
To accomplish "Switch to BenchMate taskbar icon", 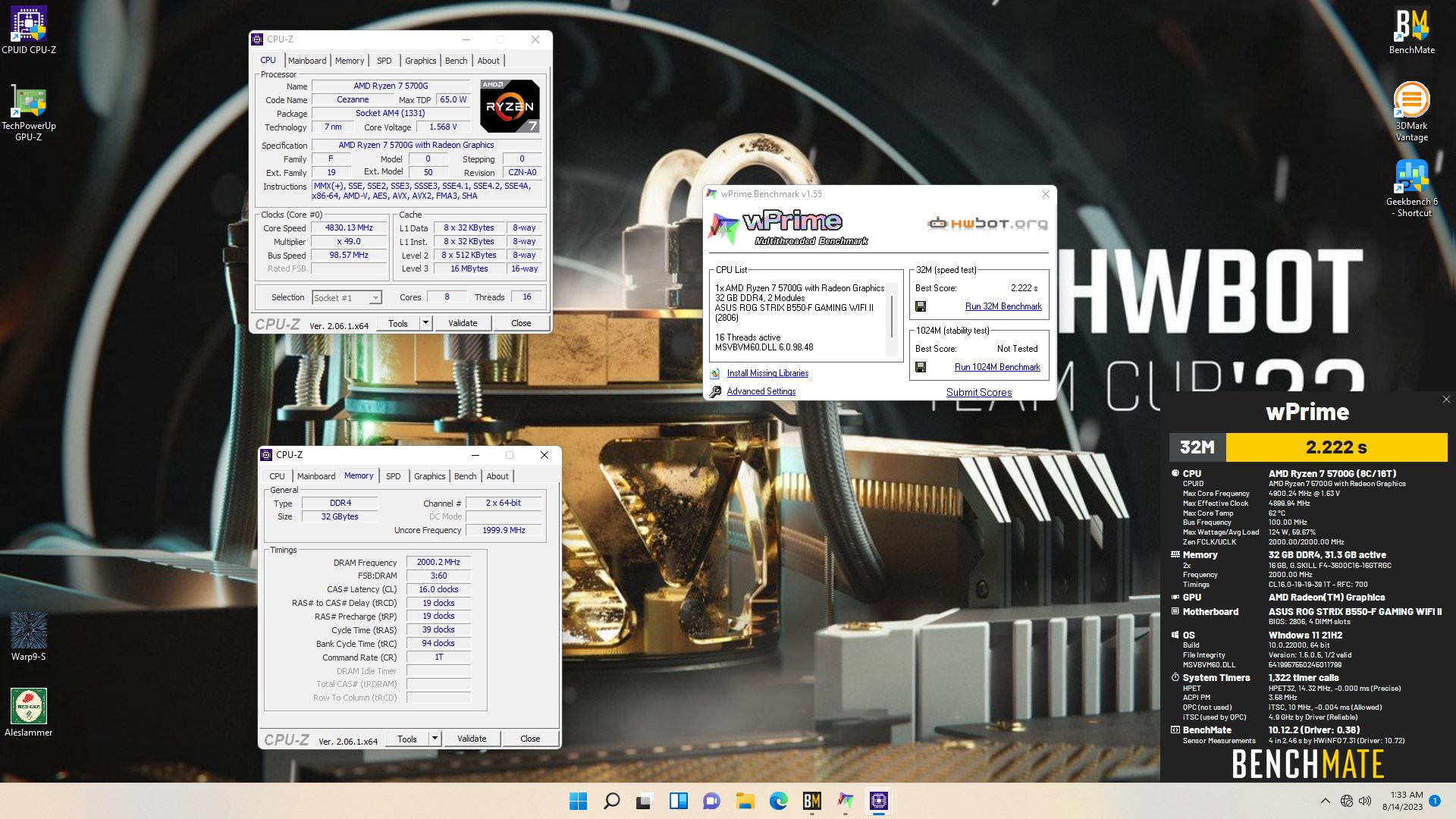I will click(811, 801).
